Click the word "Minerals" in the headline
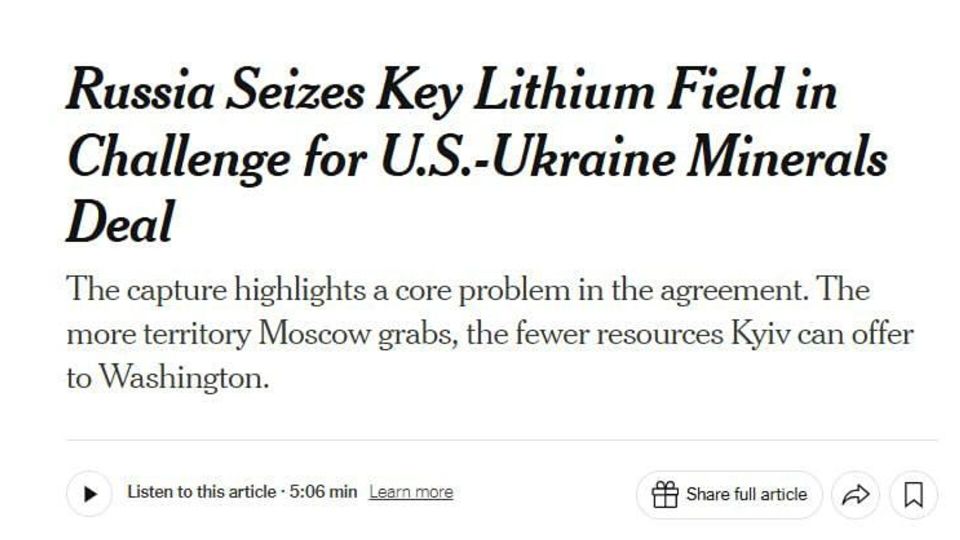960x540 pixels. tap(787, 158)
